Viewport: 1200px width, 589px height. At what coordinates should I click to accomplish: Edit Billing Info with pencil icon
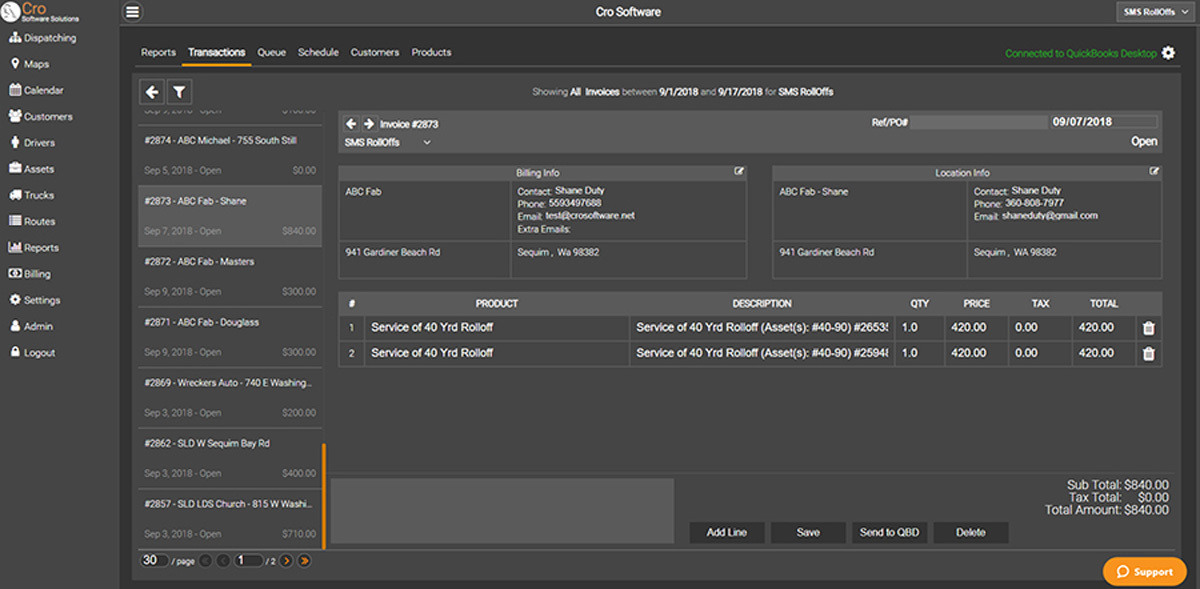tap(739, 172)
